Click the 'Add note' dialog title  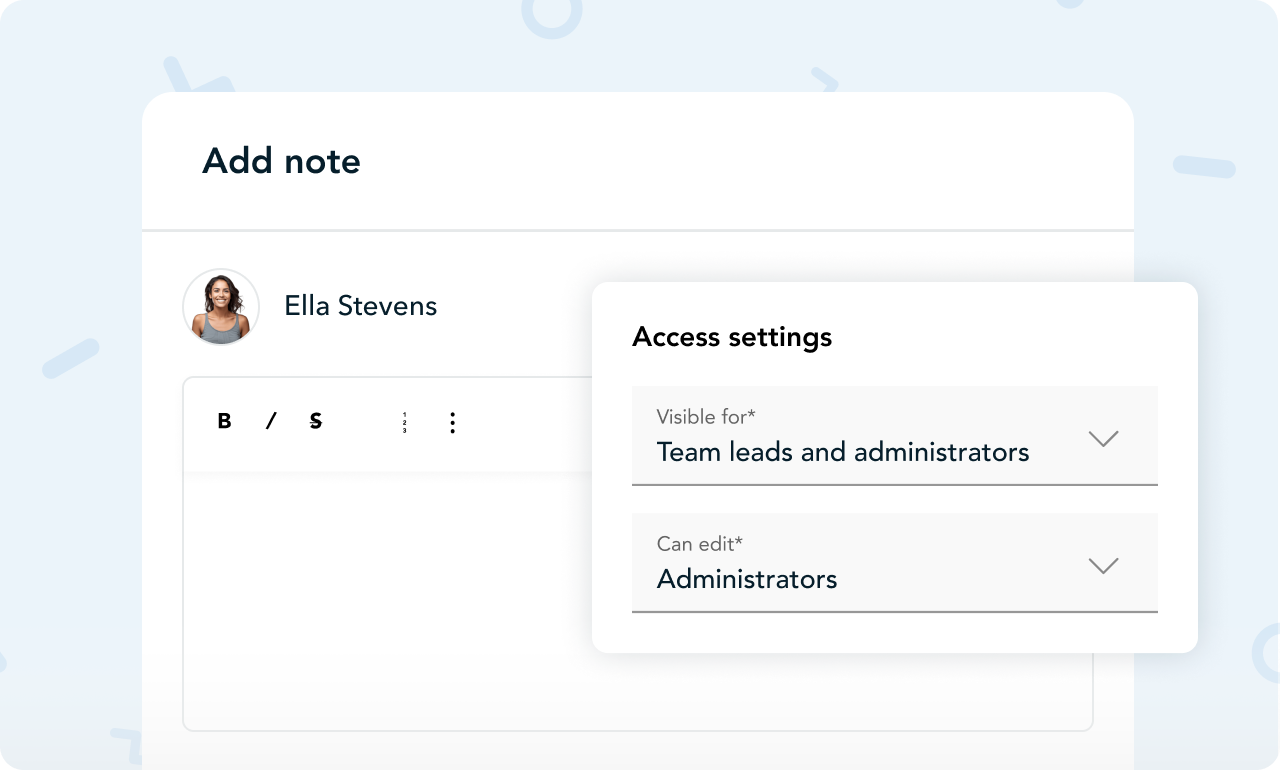[x=281, y=161]
